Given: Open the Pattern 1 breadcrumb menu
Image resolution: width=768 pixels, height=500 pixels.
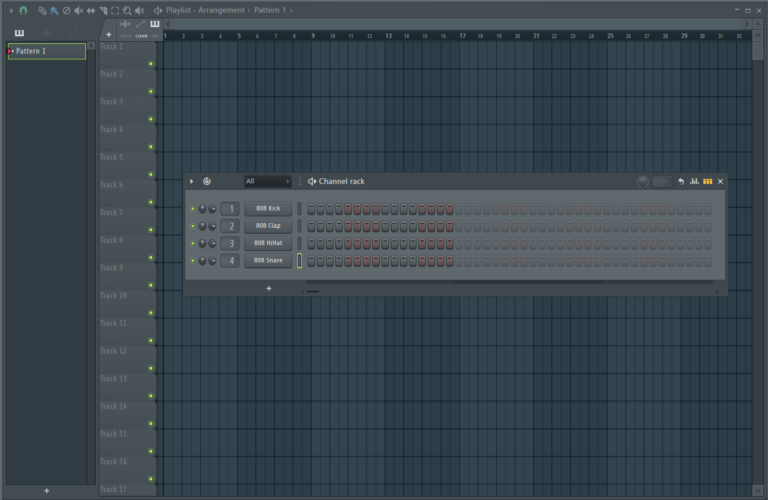Looking at the screenshot, I should coord(269,10).
